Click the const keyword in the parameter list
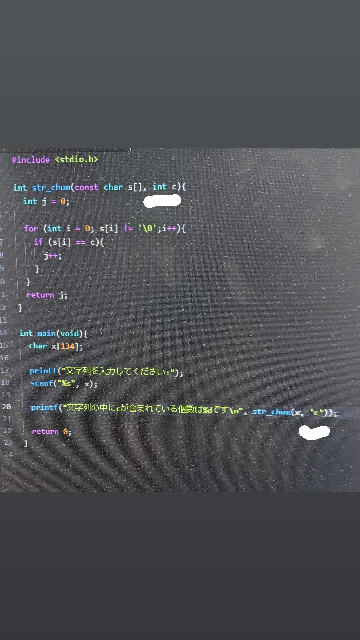Screen dimensions: 360x640 click(87, 187)
